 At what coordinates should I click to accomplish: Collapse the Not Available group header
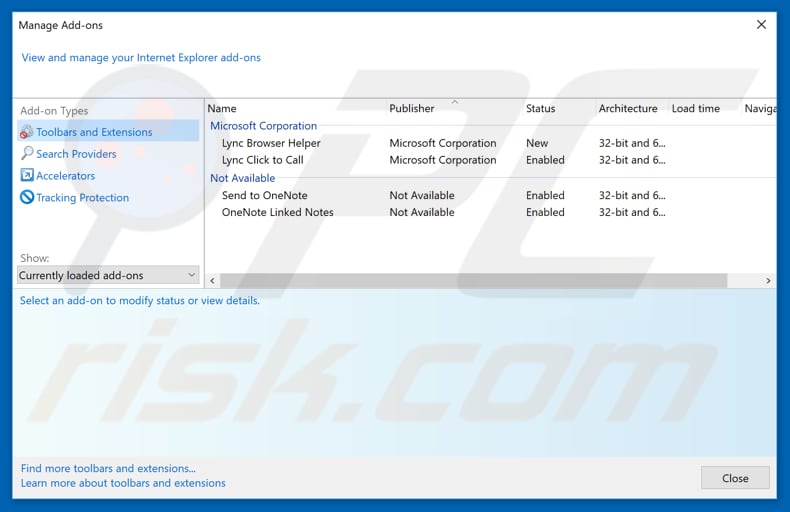[242, 178]
